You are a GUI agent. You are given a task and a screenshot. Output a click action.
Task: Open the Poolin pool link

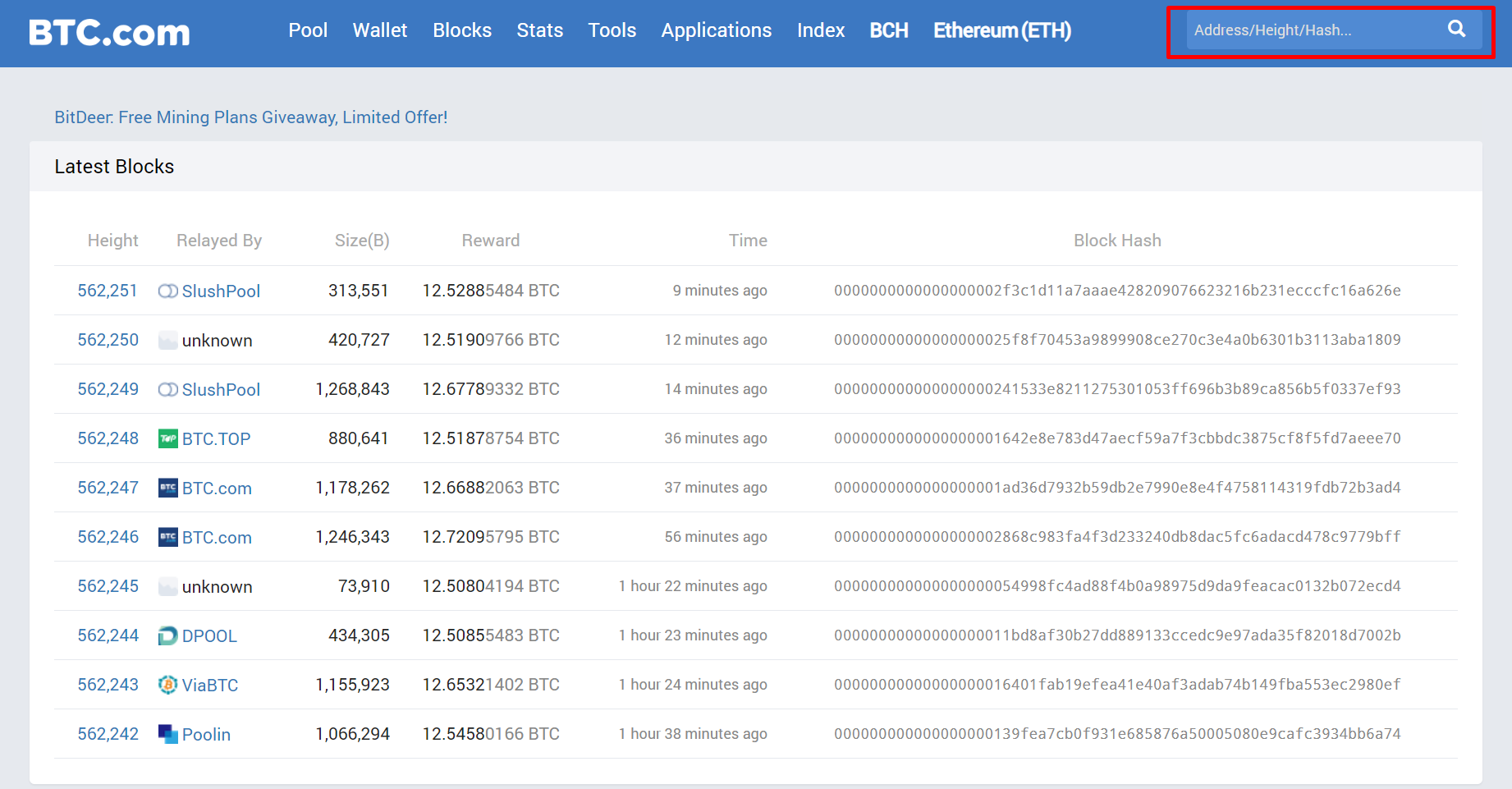(x=206, y=735)
